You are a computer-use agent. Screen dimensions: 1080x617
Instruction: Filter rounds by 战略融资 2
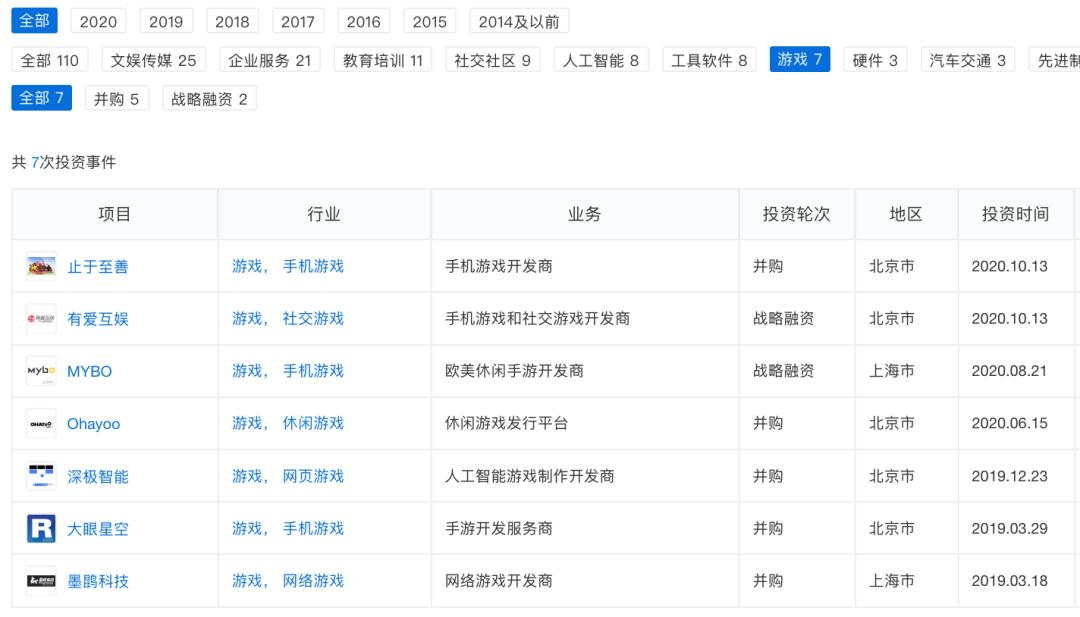point(209,99)
